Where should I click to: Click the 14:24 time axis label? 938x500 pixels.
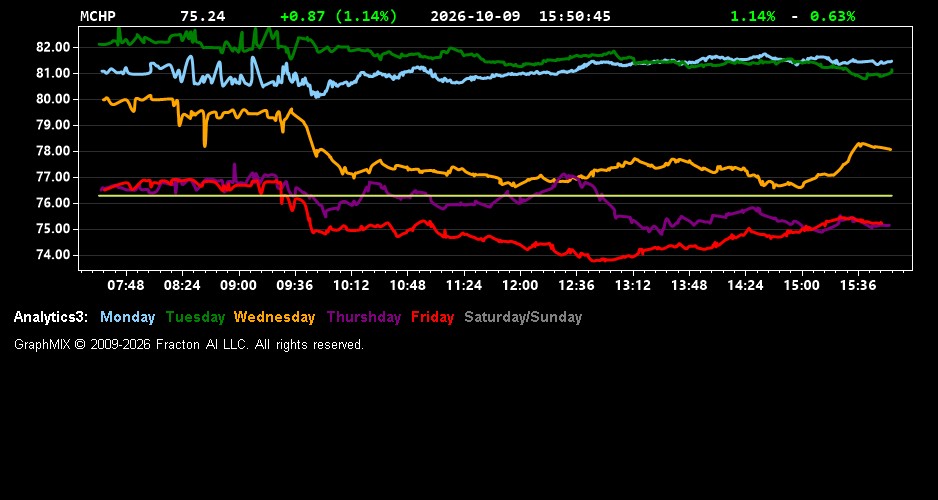tap(745, 286)
